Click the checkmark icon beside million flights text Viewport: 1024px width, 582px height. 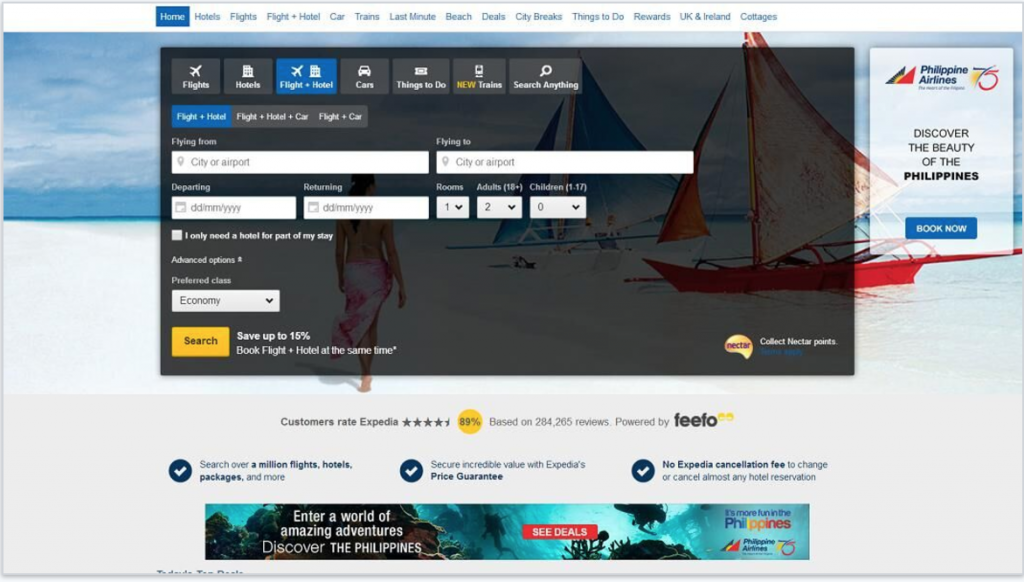point(180,470)
